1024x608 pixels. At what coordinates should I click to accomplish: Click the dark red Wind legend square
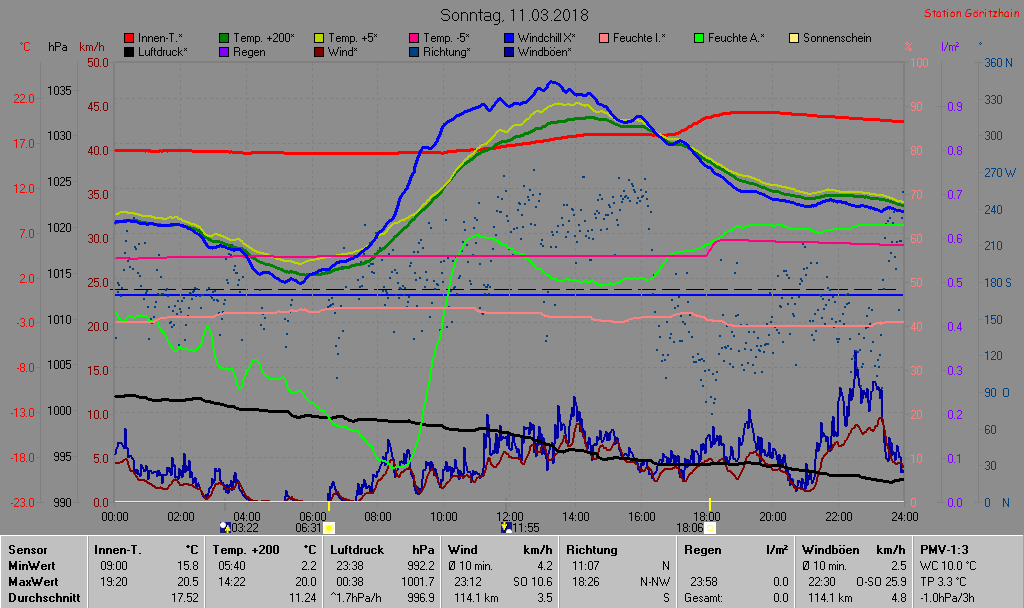[319, 51]
